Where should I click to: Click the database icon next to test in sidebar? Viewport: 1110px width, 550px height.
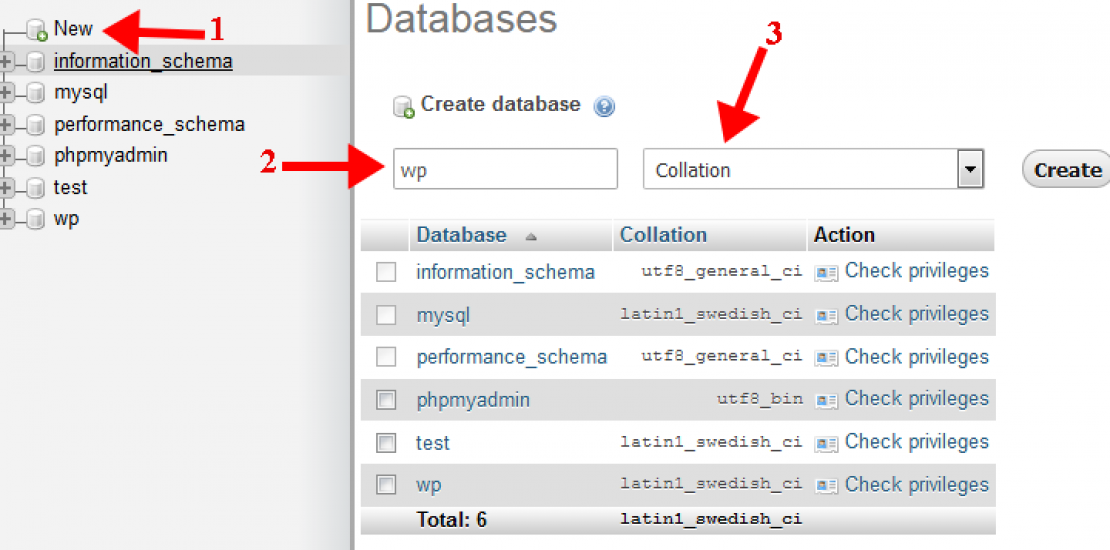point(36,189)
